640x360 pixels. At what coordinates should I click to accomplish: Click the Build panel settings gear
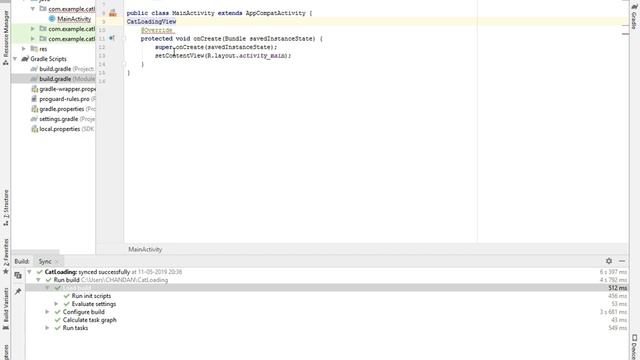[609, 261]
